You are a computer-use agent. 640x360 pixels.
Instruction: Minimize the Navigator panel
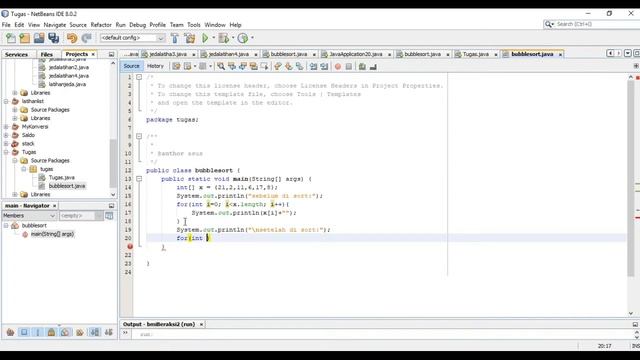click(111, 206)
